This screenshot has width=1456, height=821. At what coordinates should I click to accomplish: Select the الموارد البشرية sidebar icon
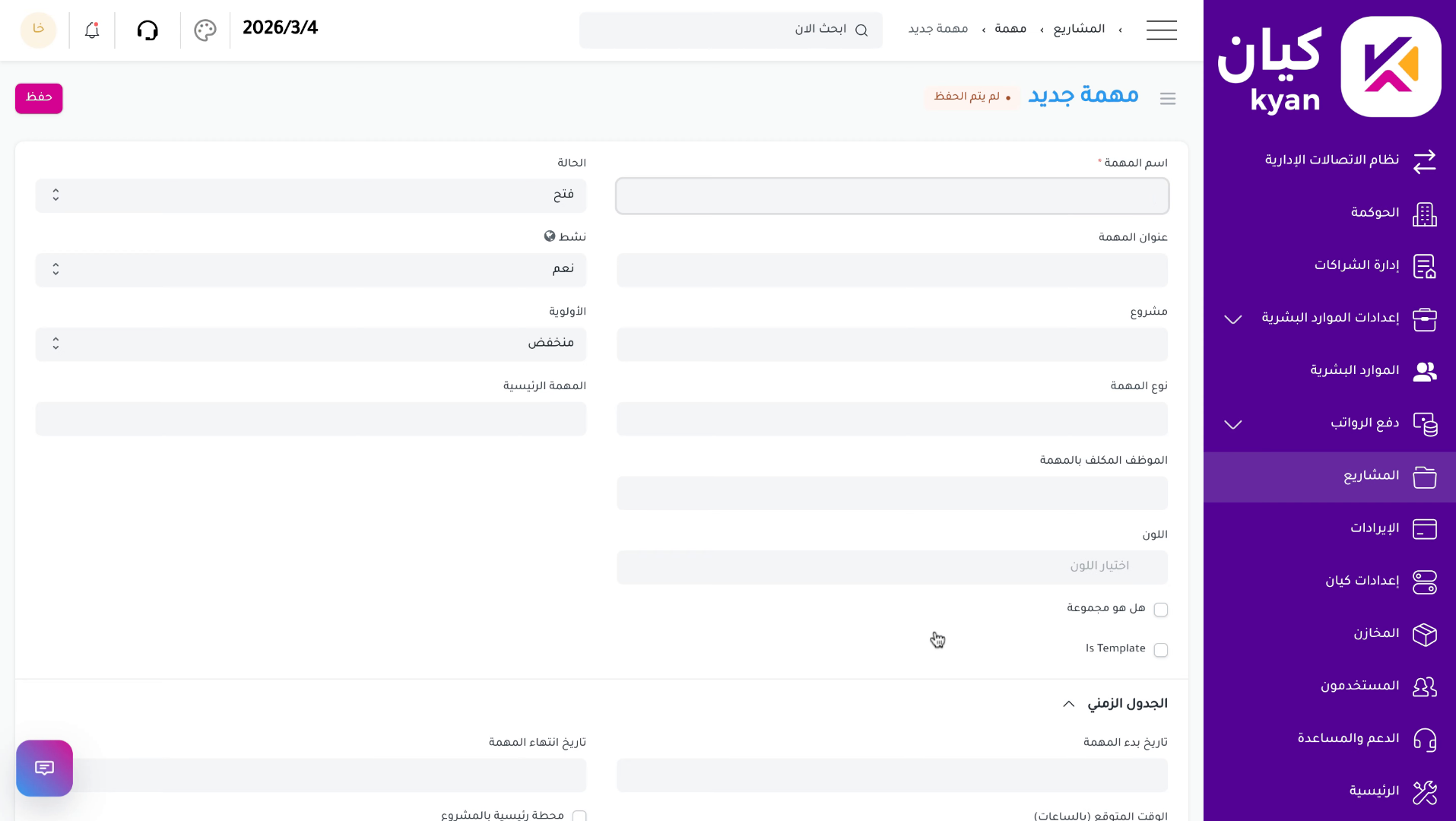(1426, 372)
